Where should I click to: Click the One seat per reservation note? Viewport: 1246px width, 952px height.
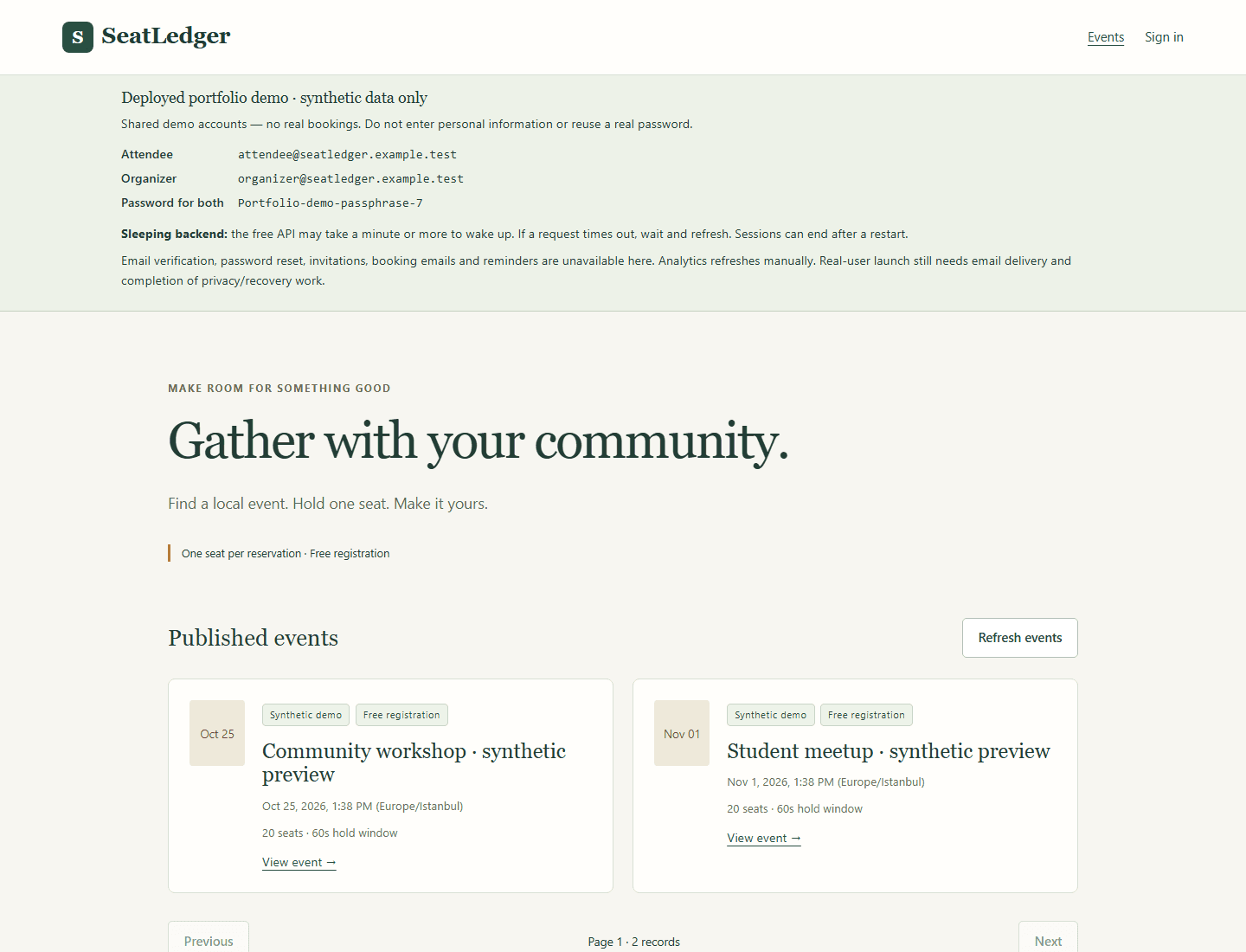286,554
